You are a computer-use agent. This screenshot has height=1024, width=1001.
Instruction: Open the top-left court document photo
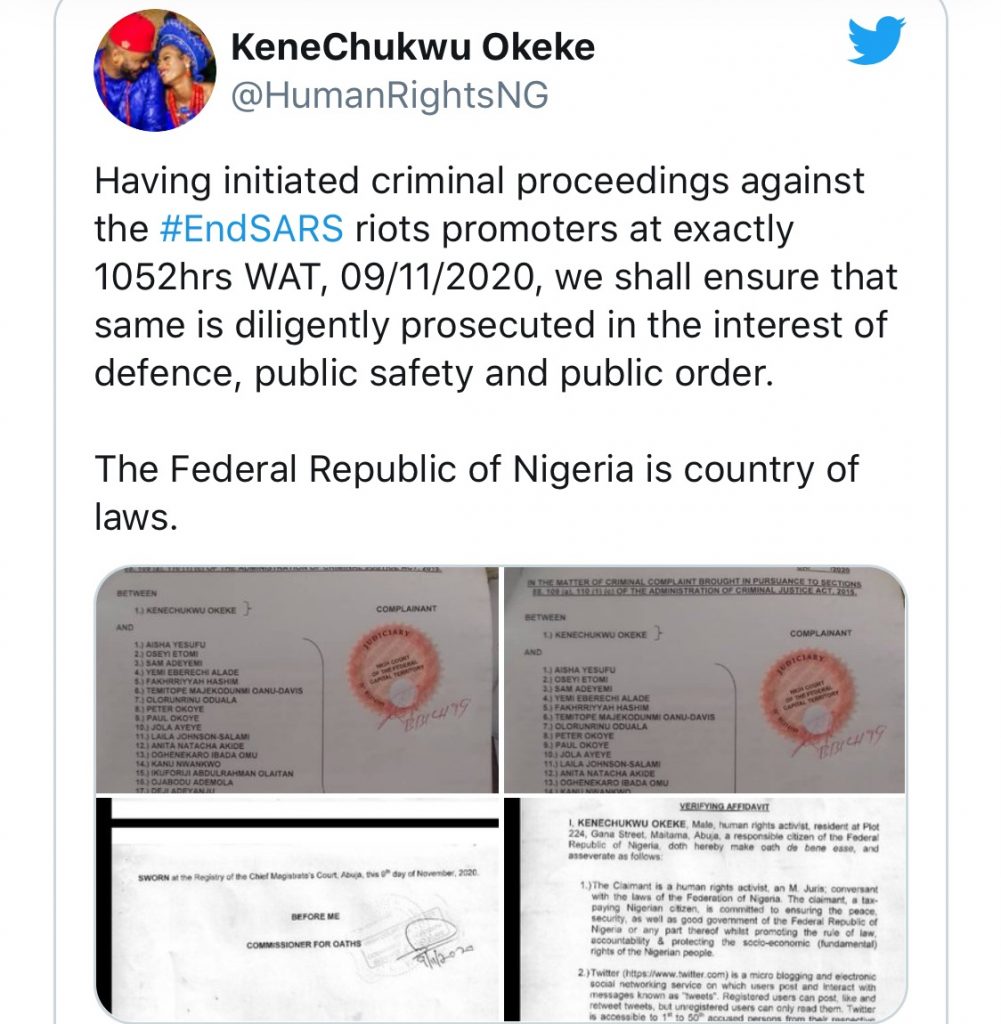pyautogui.click(x=298, y=680)
